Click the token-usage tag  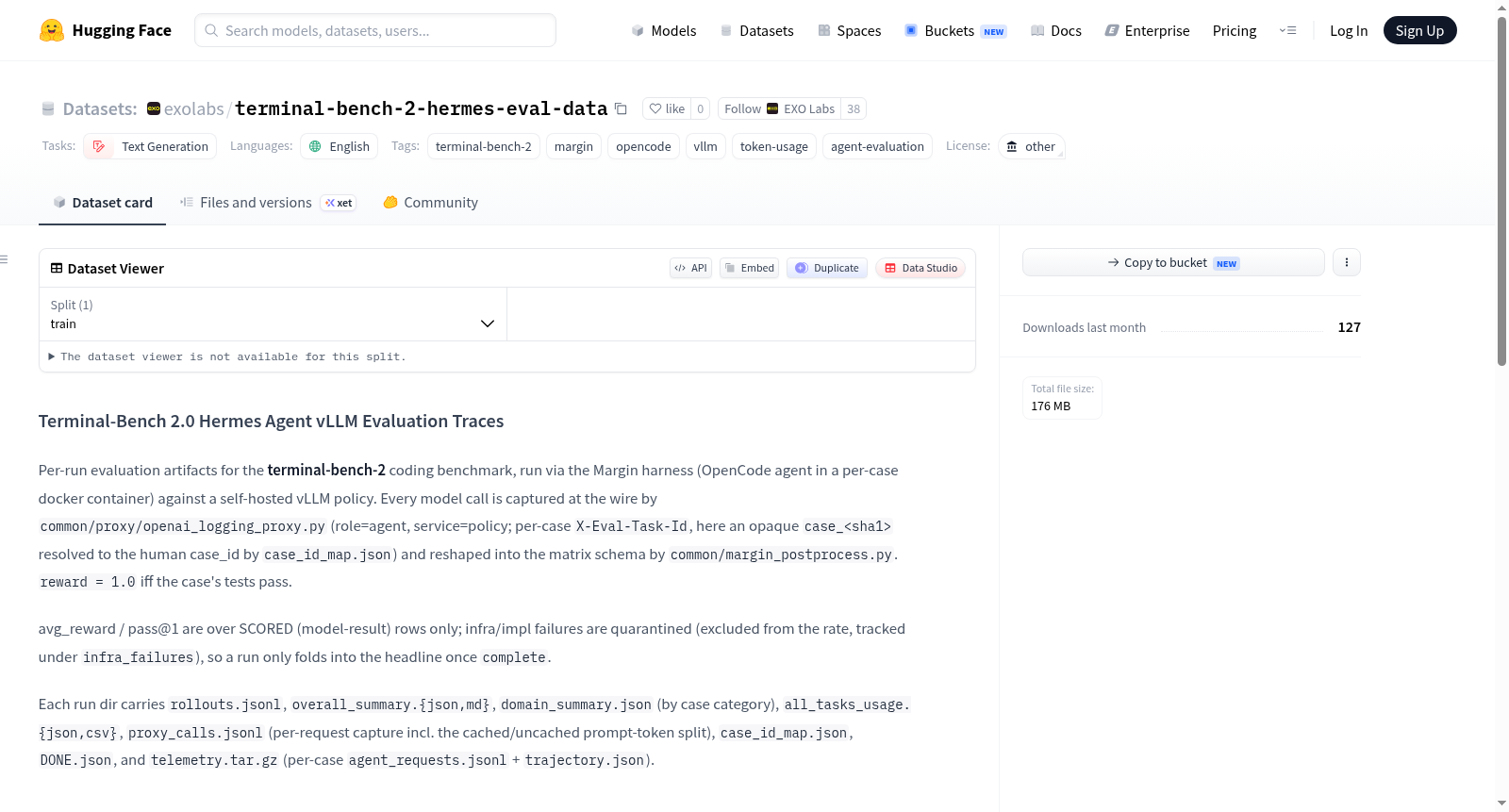774,146
